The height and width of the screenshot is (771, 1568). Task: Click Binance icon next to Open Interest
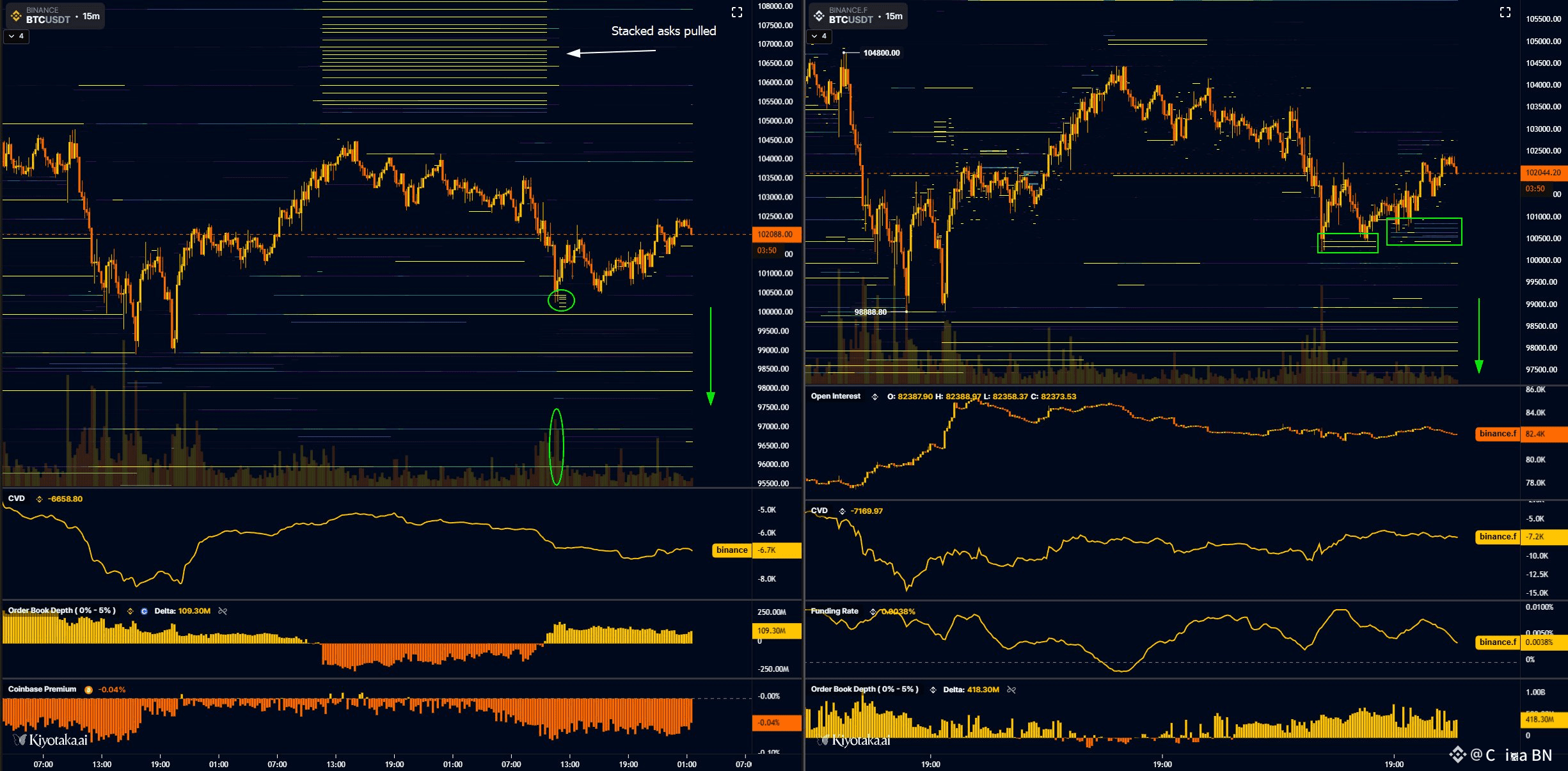pos(875,397)
